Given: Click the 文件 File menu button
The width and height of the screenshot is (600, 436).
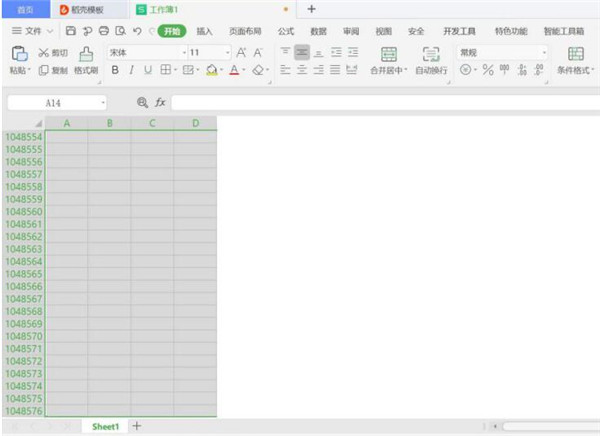Looking at the screenshot, I should tap(33, 31).
